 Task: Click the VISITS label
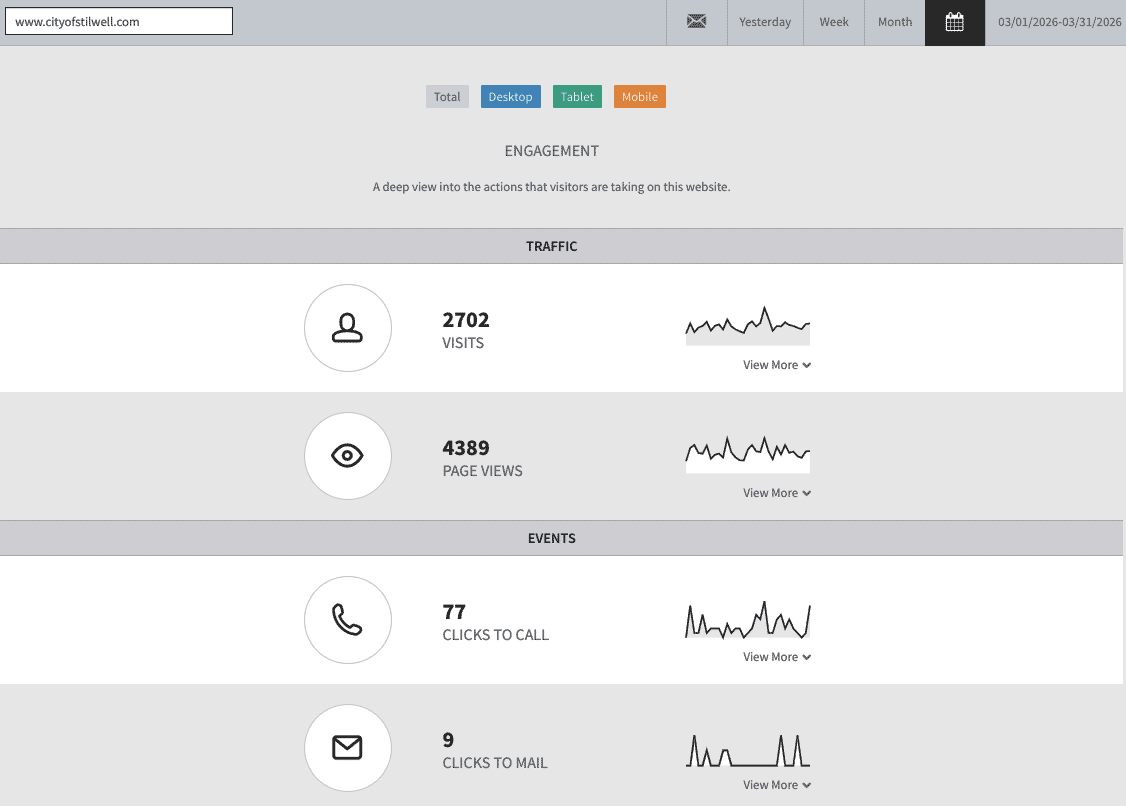pos(463,343)
